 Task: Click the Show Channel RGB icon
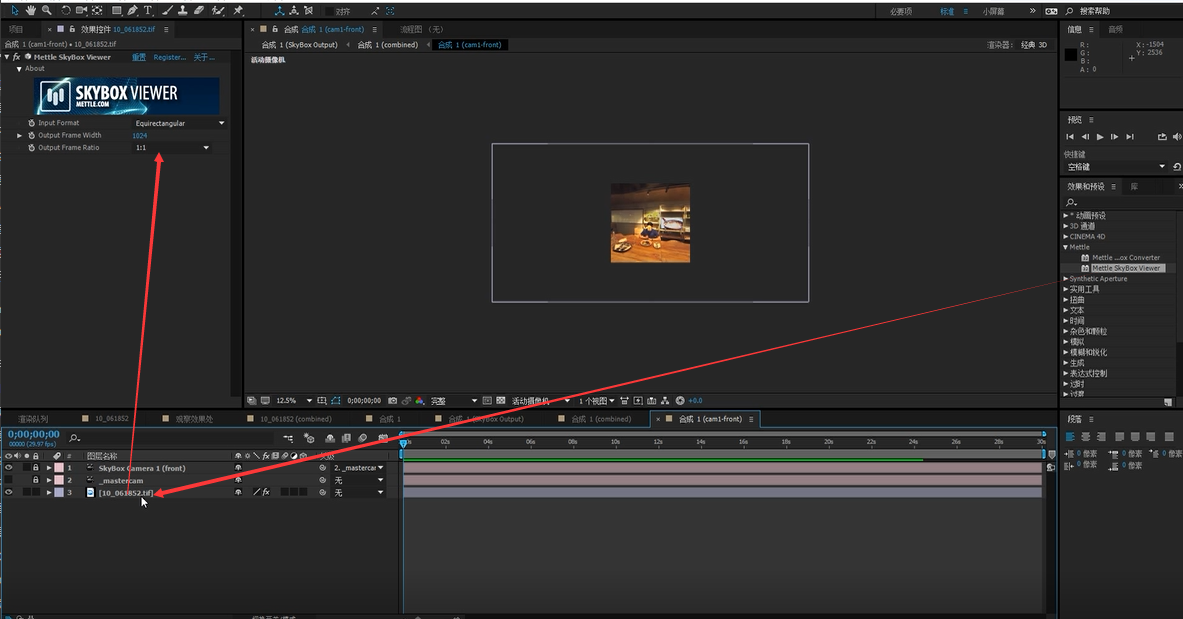coord(420,401)
